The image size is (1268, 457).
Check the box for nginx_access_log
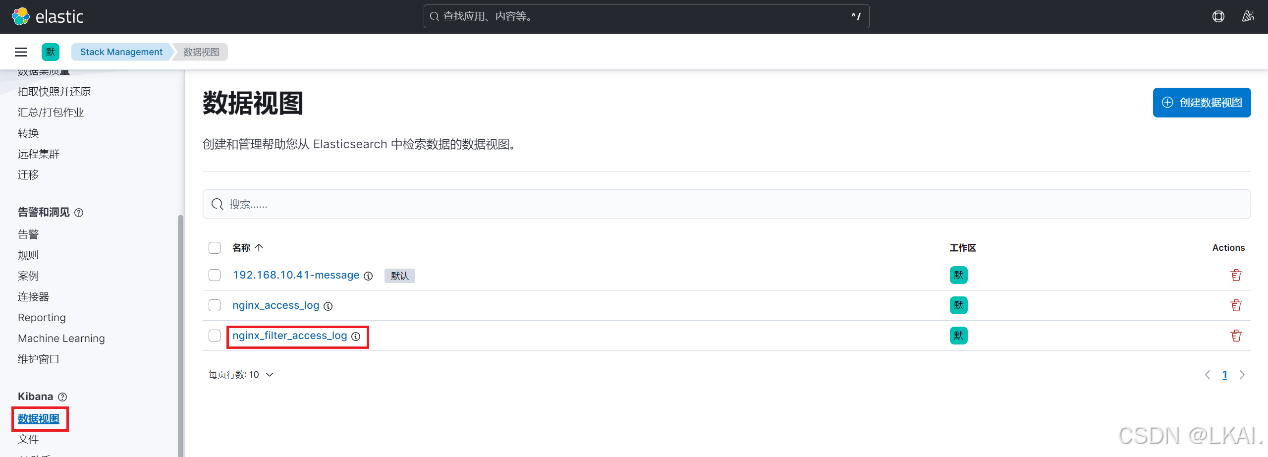pyautogui.click(x=214, y=305)
